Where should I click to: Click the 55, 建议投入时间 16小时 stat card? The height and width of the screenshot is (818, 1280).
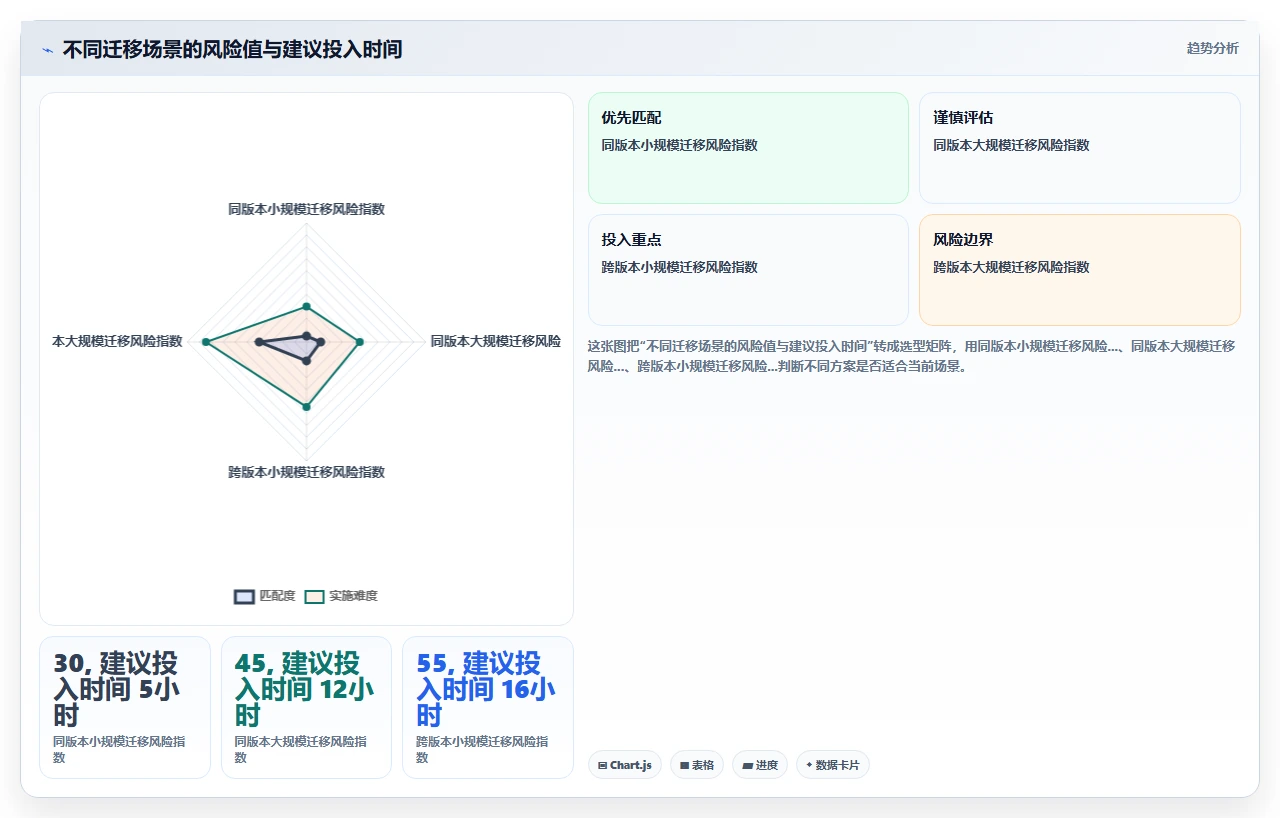pos(488,707)
